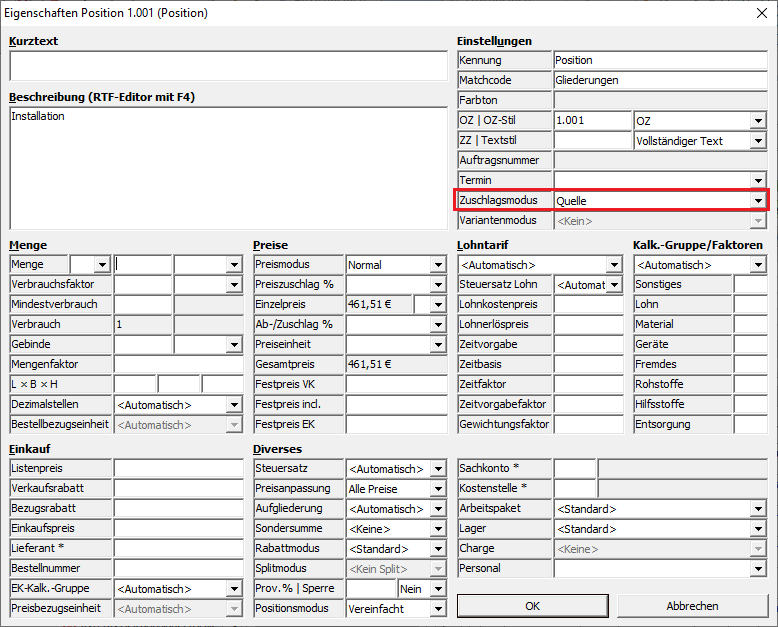The image size is (778, 627).
Task: Open the Positionsmodus Vereinfacht dropdown
Action: click(x=438, y=608)
